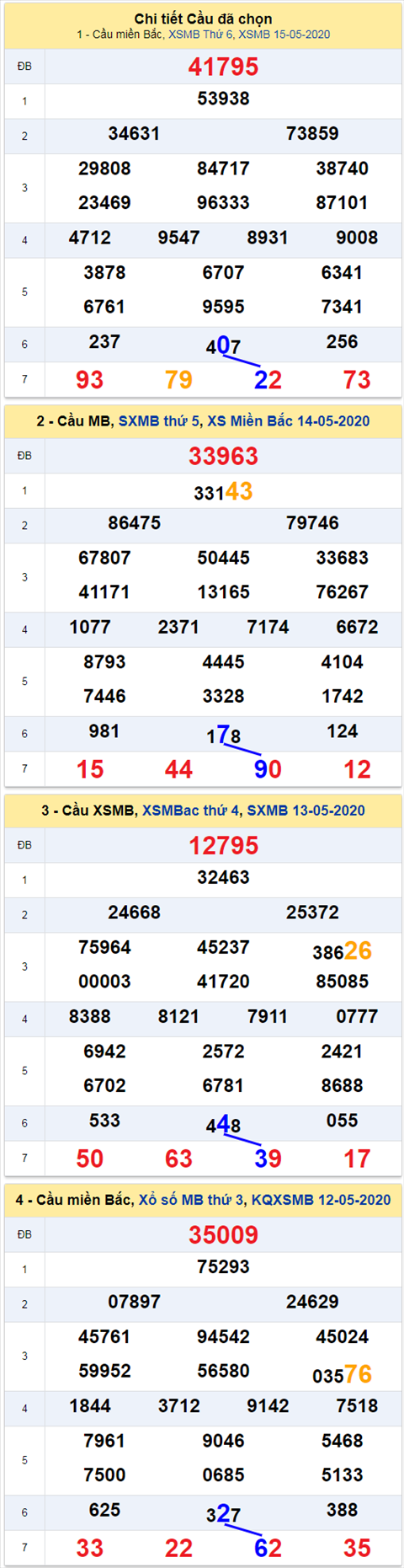
Task: Select third prize number 38626
Action: [342, 951]
